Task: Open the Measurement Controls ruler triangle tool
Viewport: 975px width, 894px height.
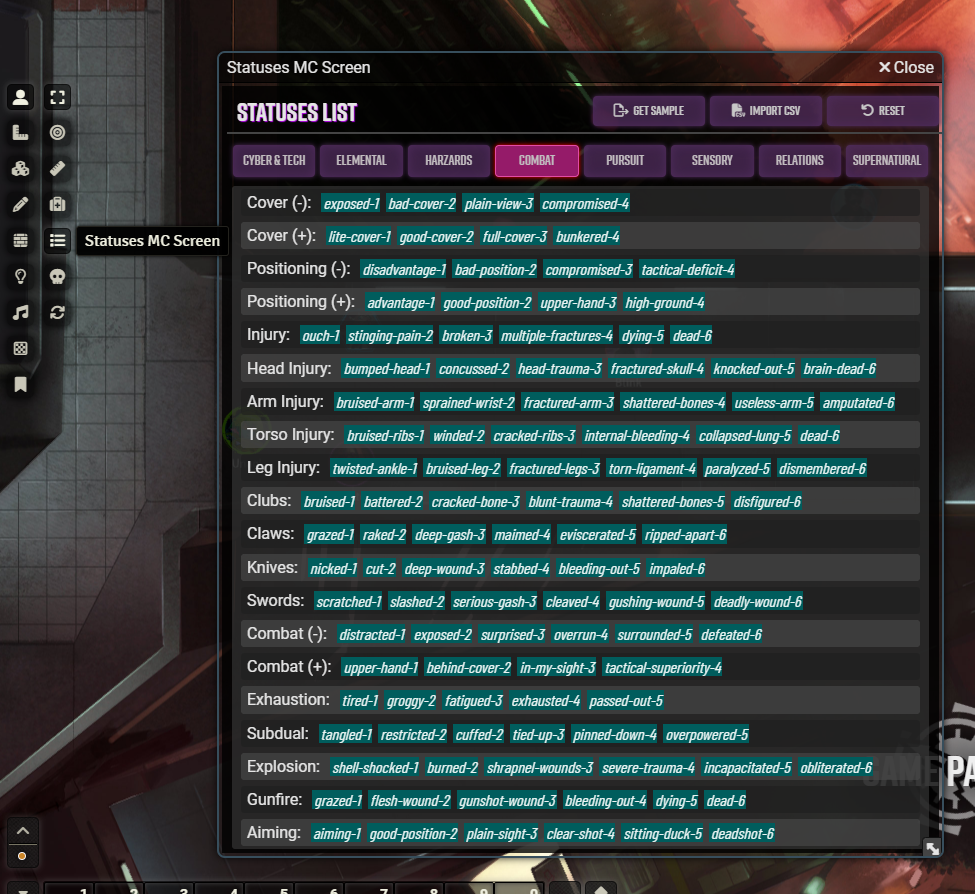Action: coord(20,133)
